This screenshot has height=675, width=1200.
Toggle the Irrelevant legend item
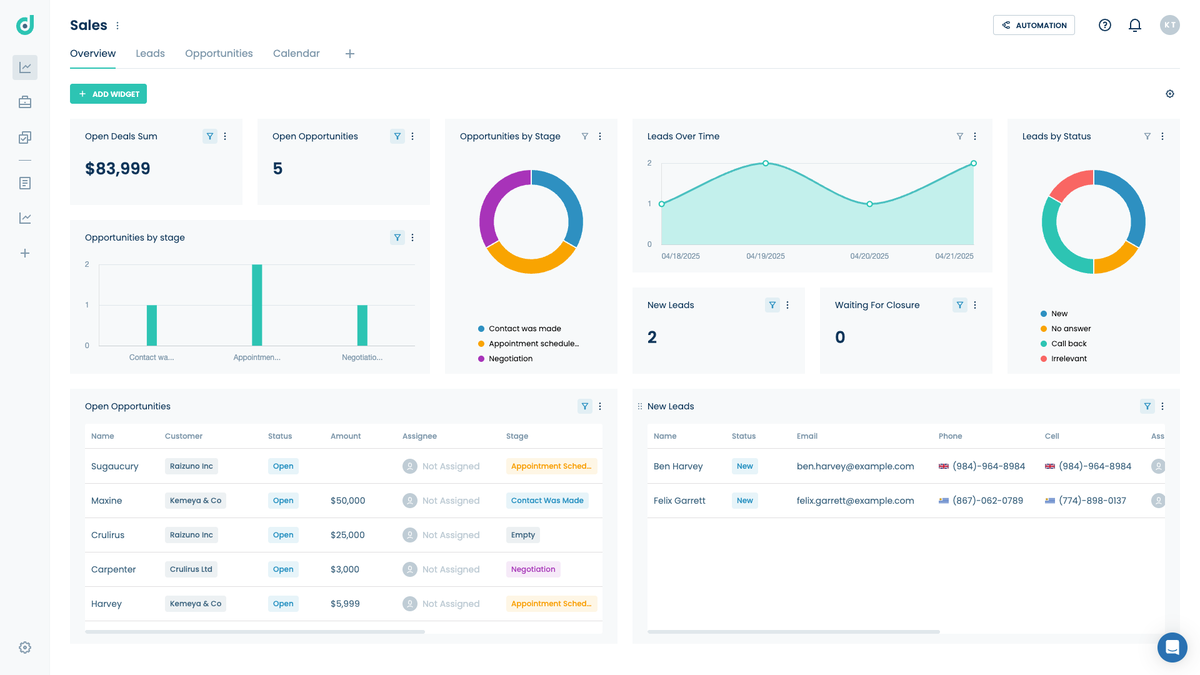(1068, 359)
